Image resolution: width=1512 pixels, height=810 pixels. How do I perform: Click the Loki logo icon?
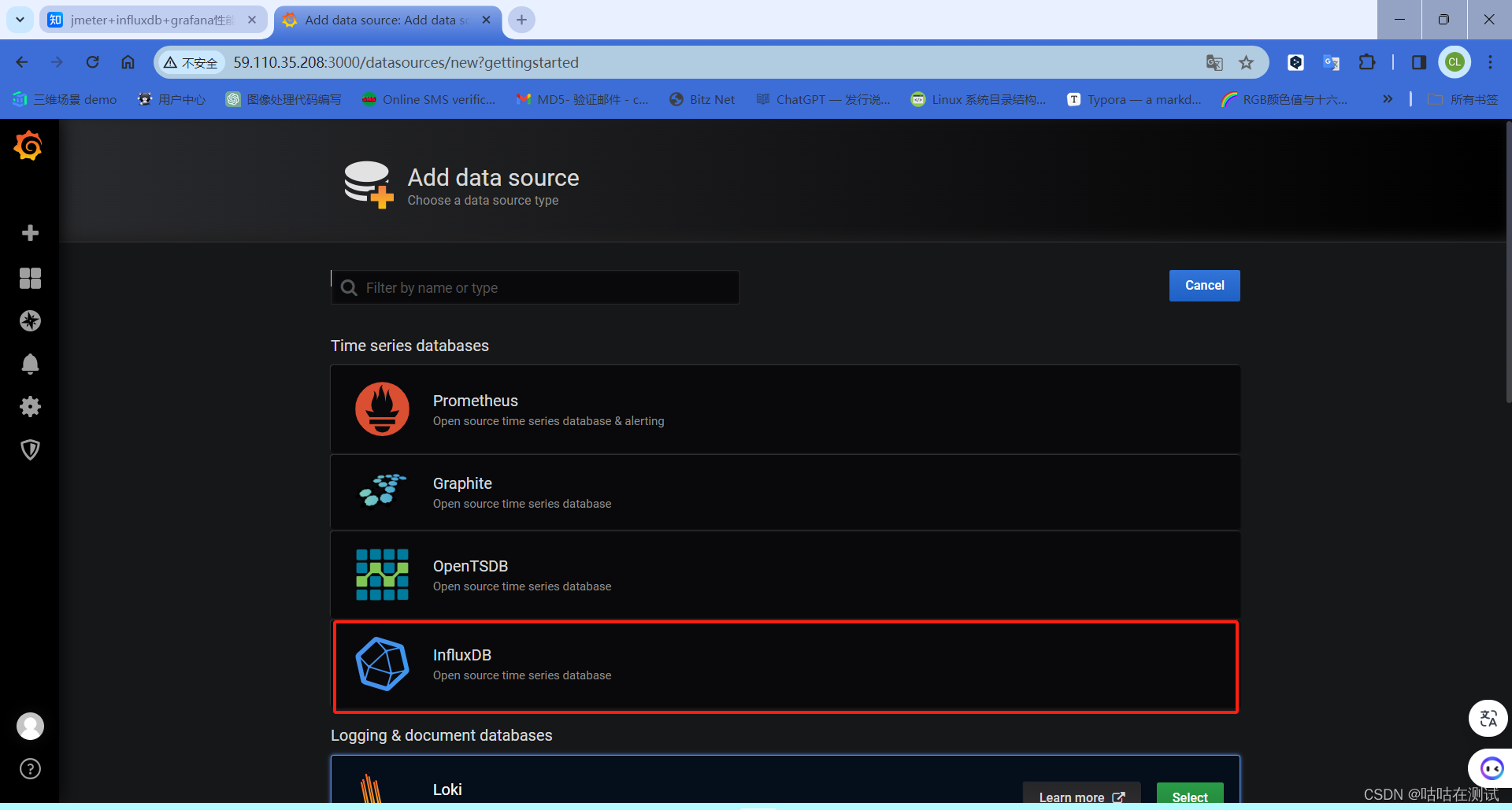point(371,788)
